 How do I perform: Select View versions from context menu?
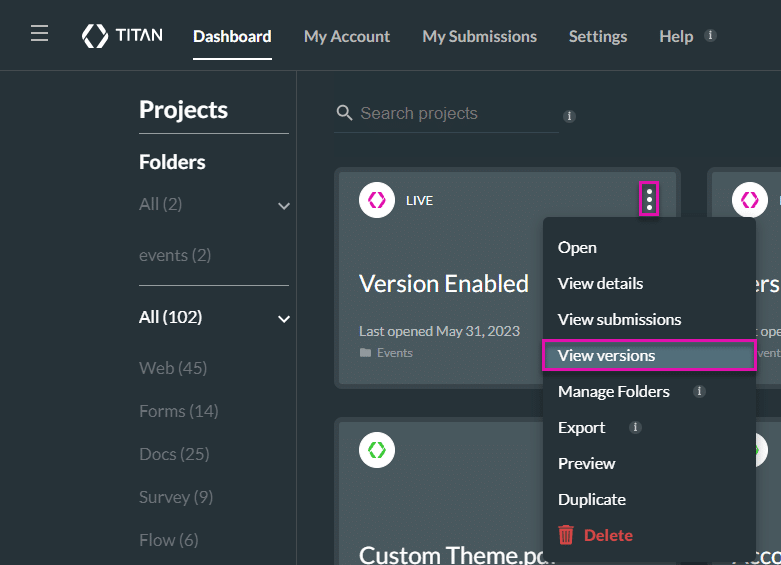pos(606,355)
